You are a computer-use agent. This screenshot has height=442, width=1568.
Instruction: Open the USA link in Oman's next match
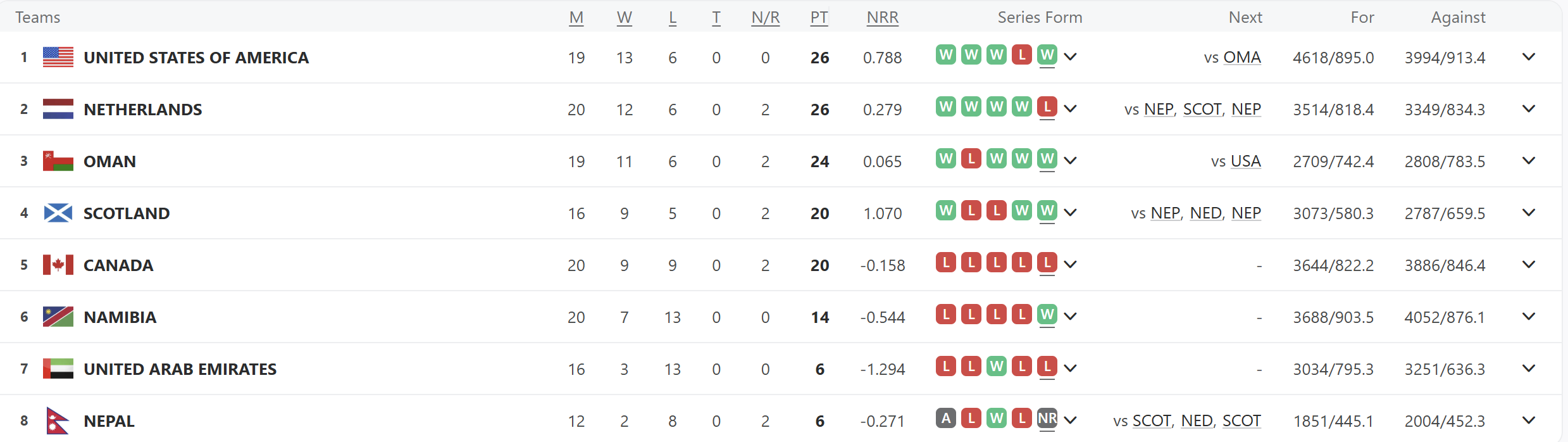[x=1246, y=161]
